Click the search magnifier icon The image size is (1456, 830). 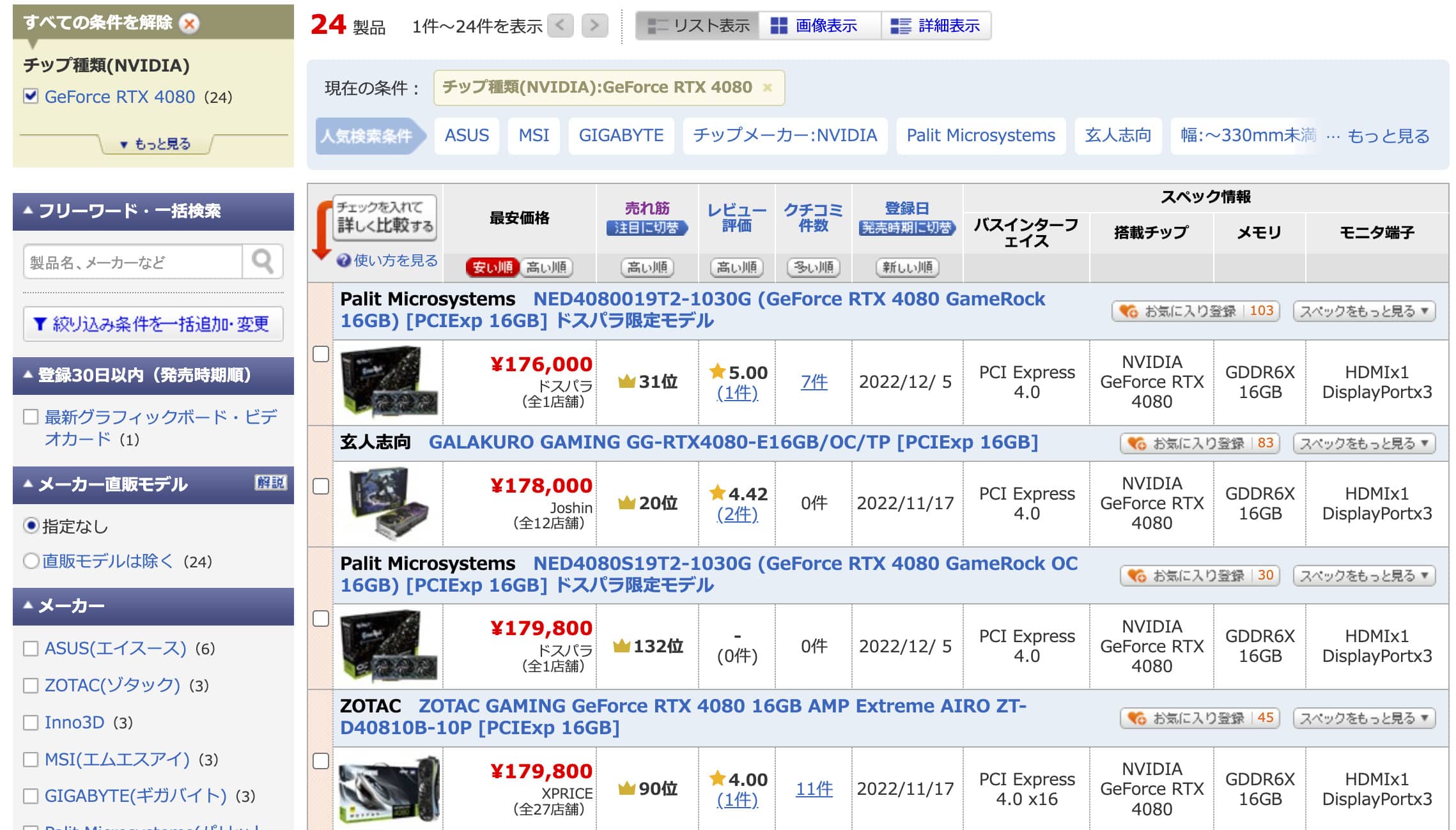263,261
